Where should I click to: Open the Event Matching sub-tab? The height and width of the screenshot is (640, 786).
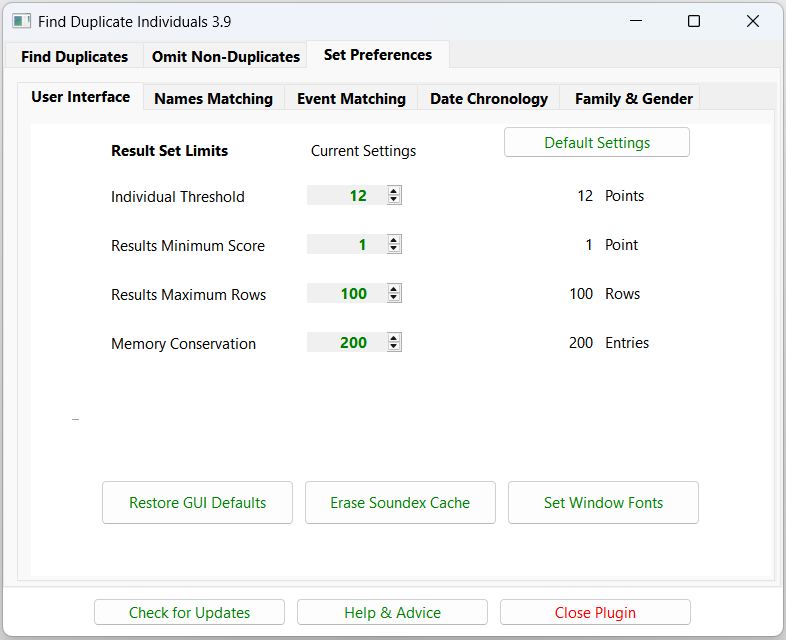pyautogui.click(x=351, y=98)
